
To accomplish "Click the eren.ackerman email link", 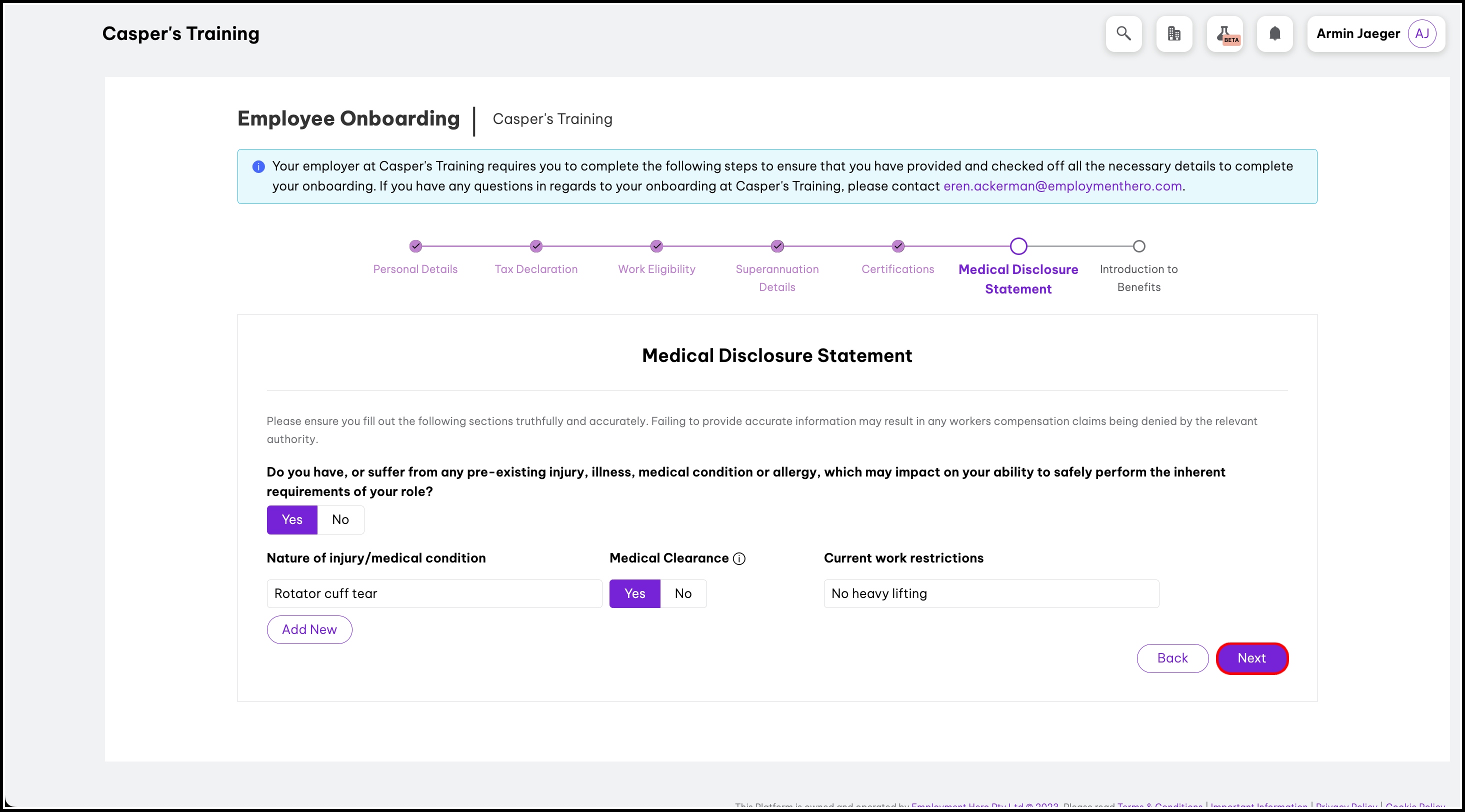I will tap(1062, 186).
